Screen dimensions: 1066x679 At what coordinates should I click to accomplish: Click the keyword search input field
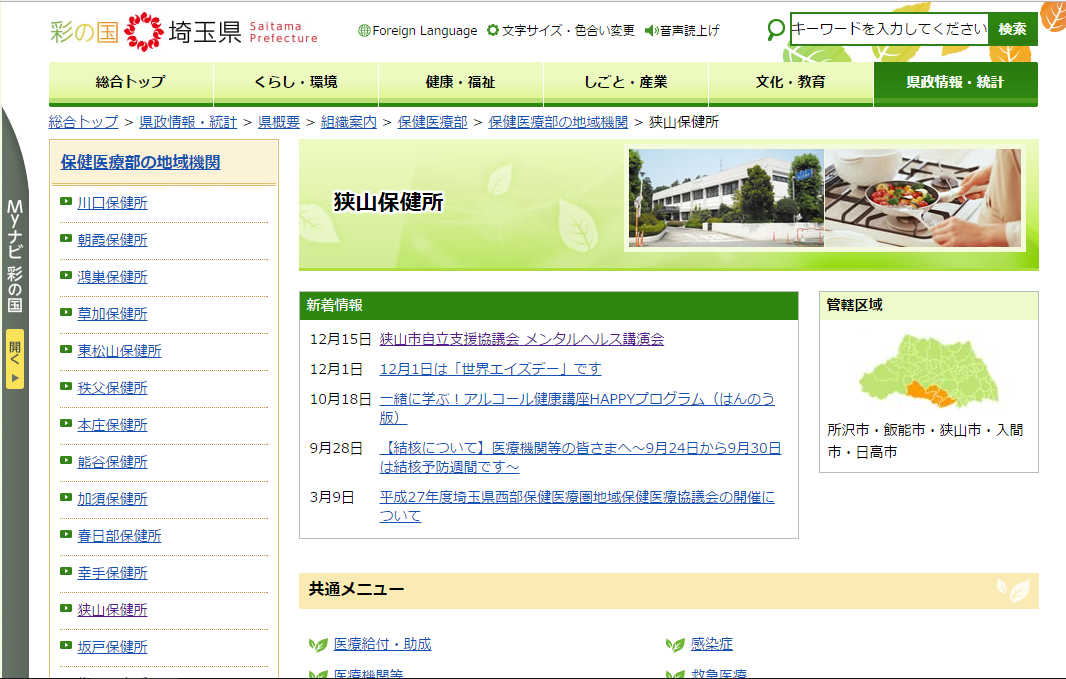(x=888, y=29)
